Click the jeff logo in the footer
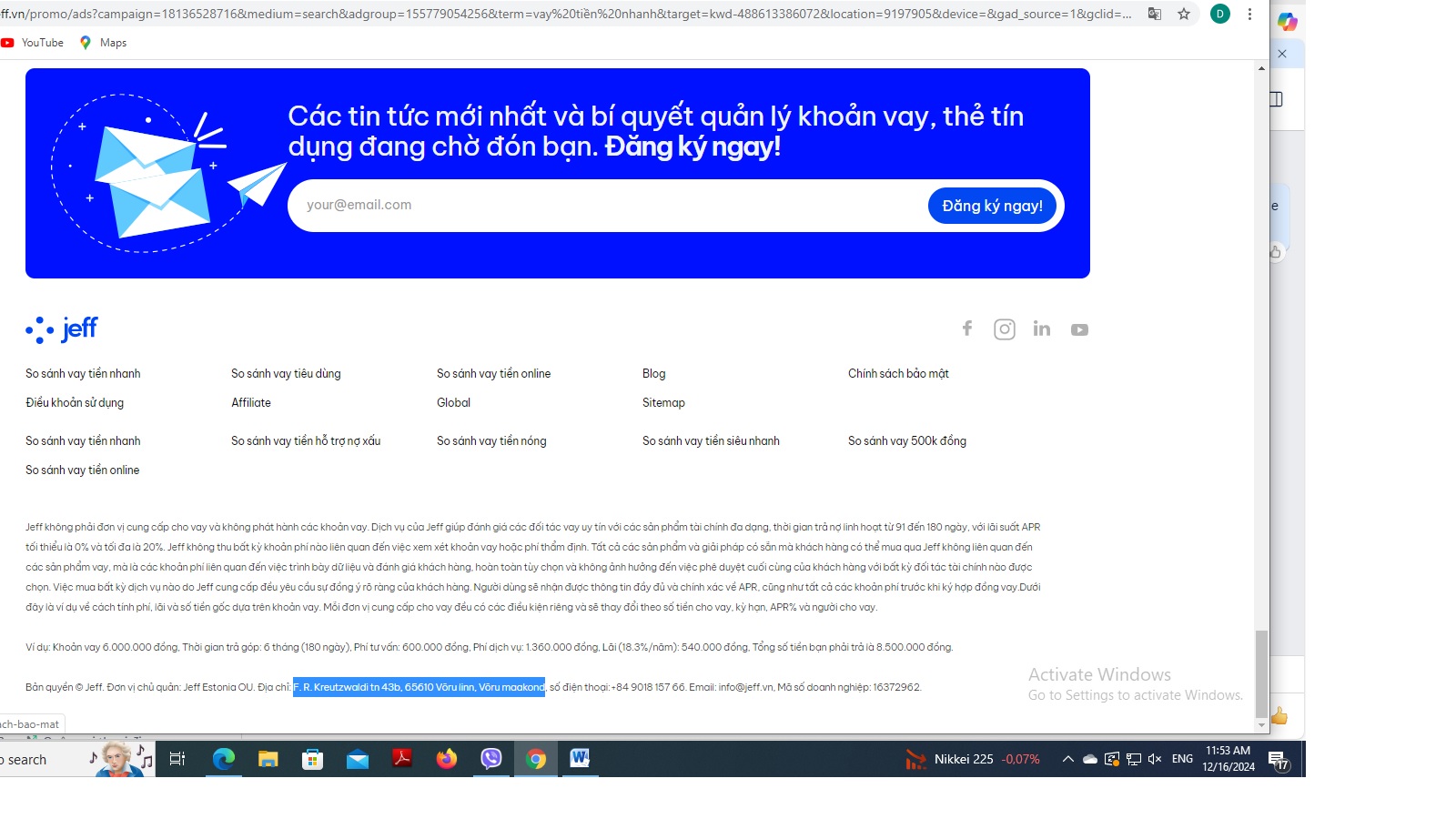 coord(62,329)
